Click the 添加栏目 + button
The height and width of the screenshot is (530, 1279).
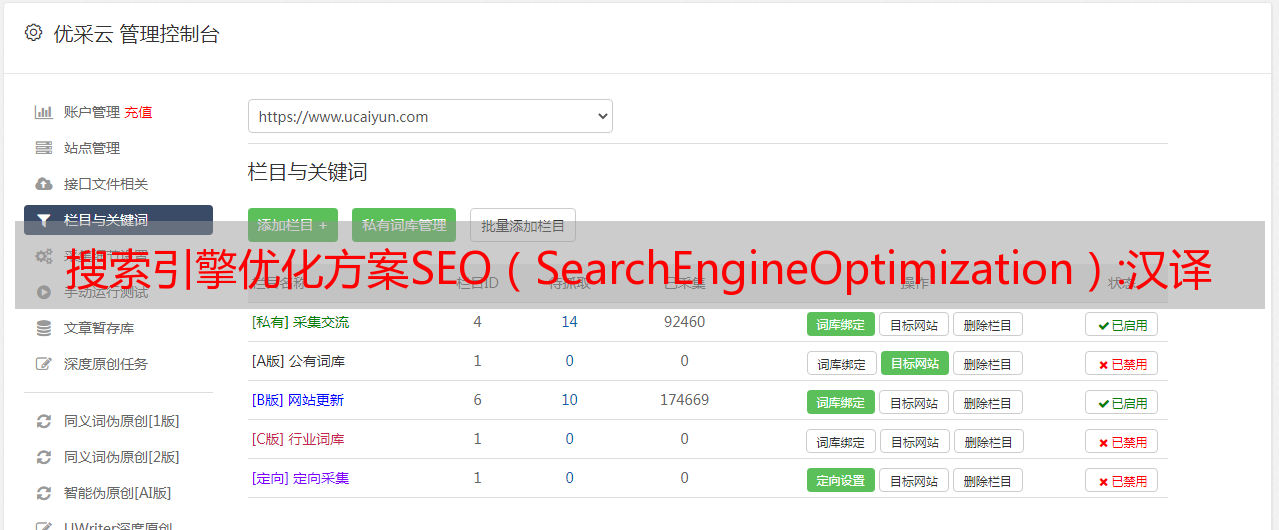coord(293,225)
